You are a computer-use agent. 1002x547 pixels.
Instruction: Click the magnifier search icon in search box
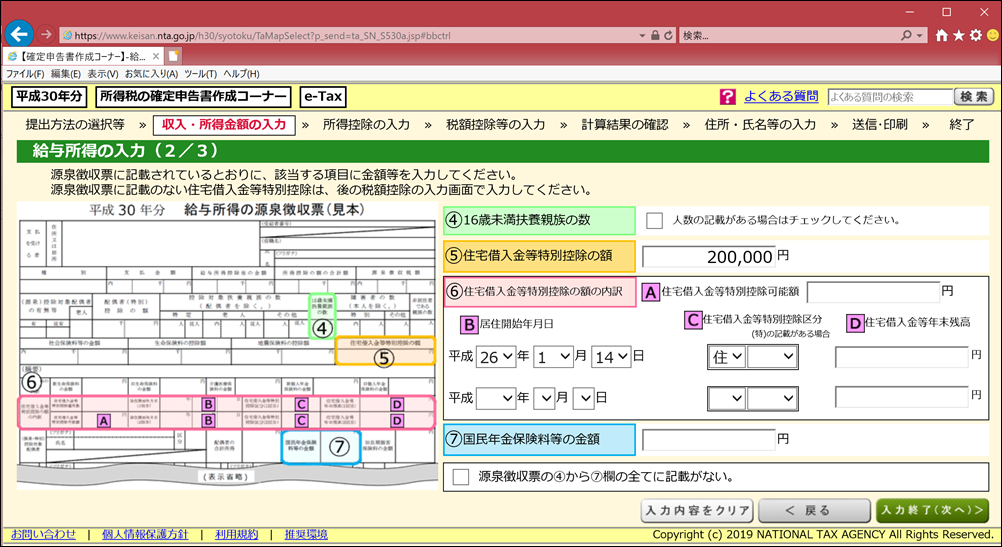click(x=906, y=36)
